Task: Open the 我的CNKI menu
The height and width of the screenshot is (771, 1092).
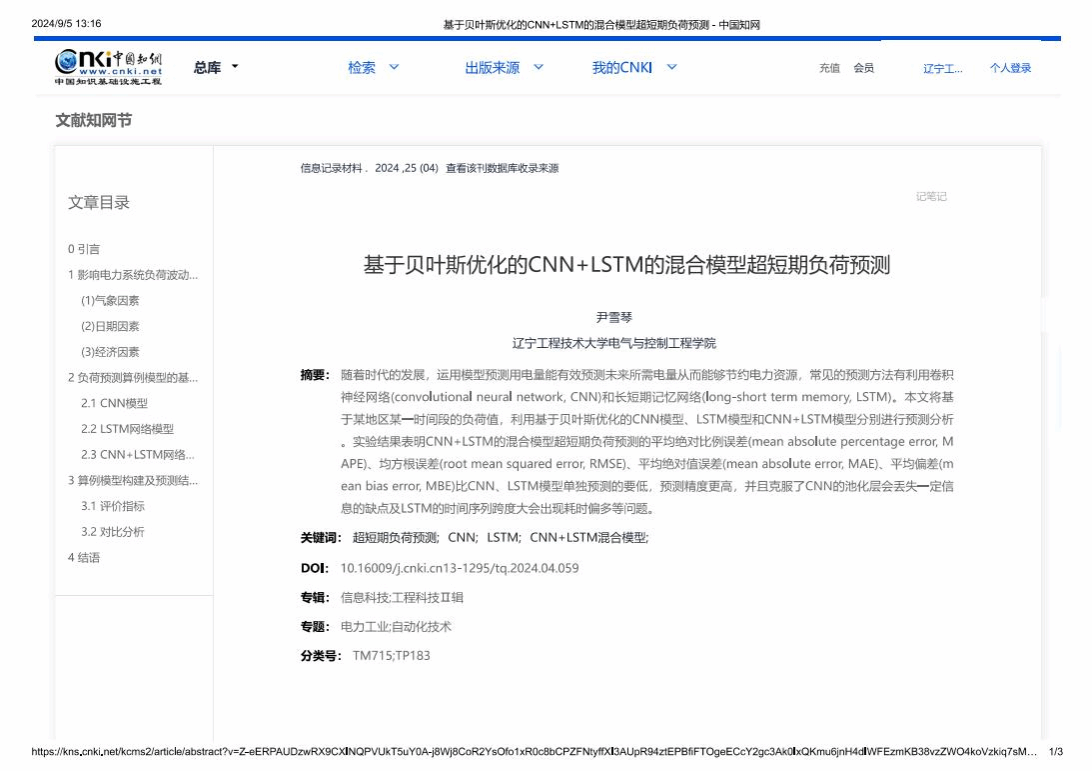Action: [x=634, y=68]
